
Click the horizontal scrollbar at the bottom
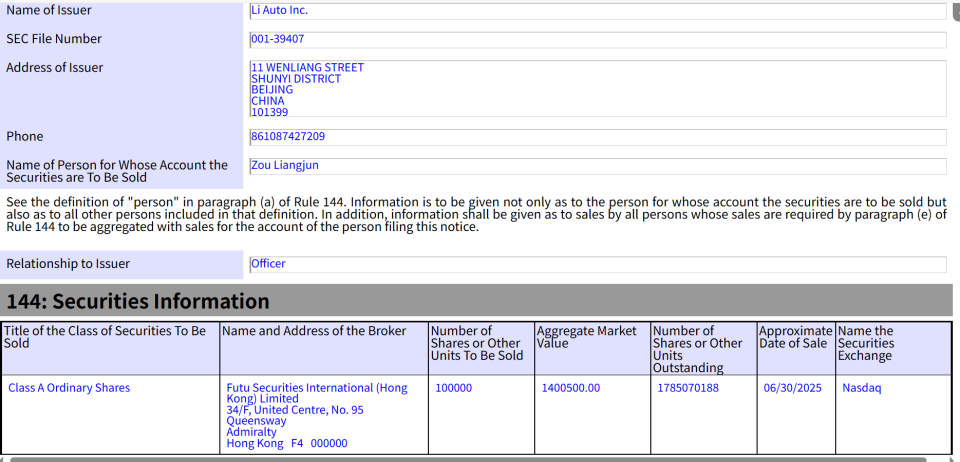[468, 459]
